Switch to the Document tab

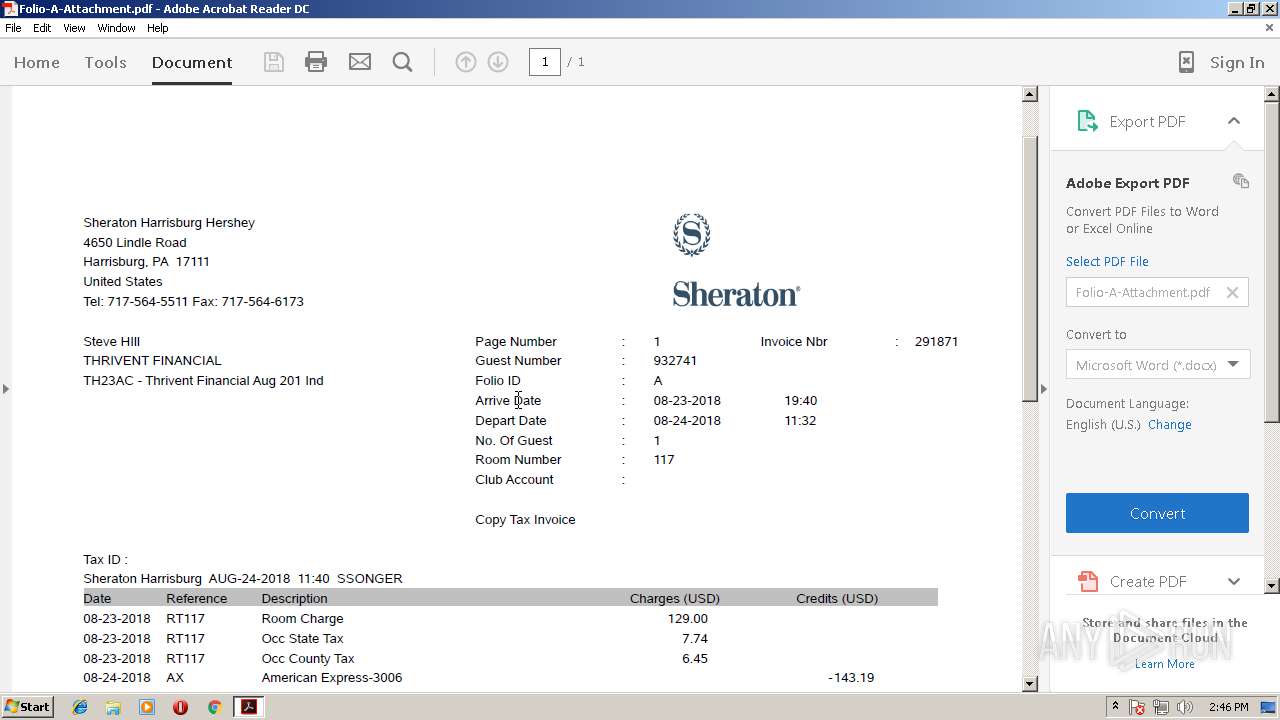click(x=192, y=62)
